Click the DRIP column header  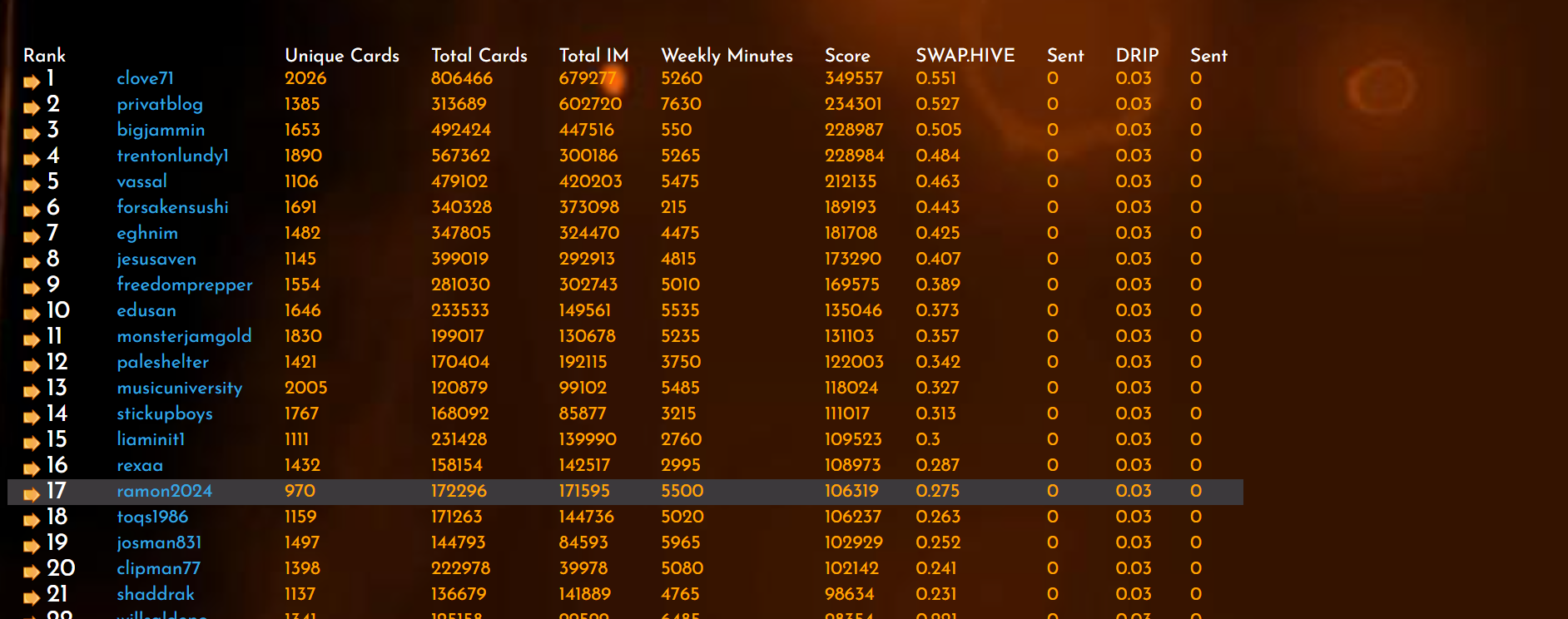click(1137, 55)
